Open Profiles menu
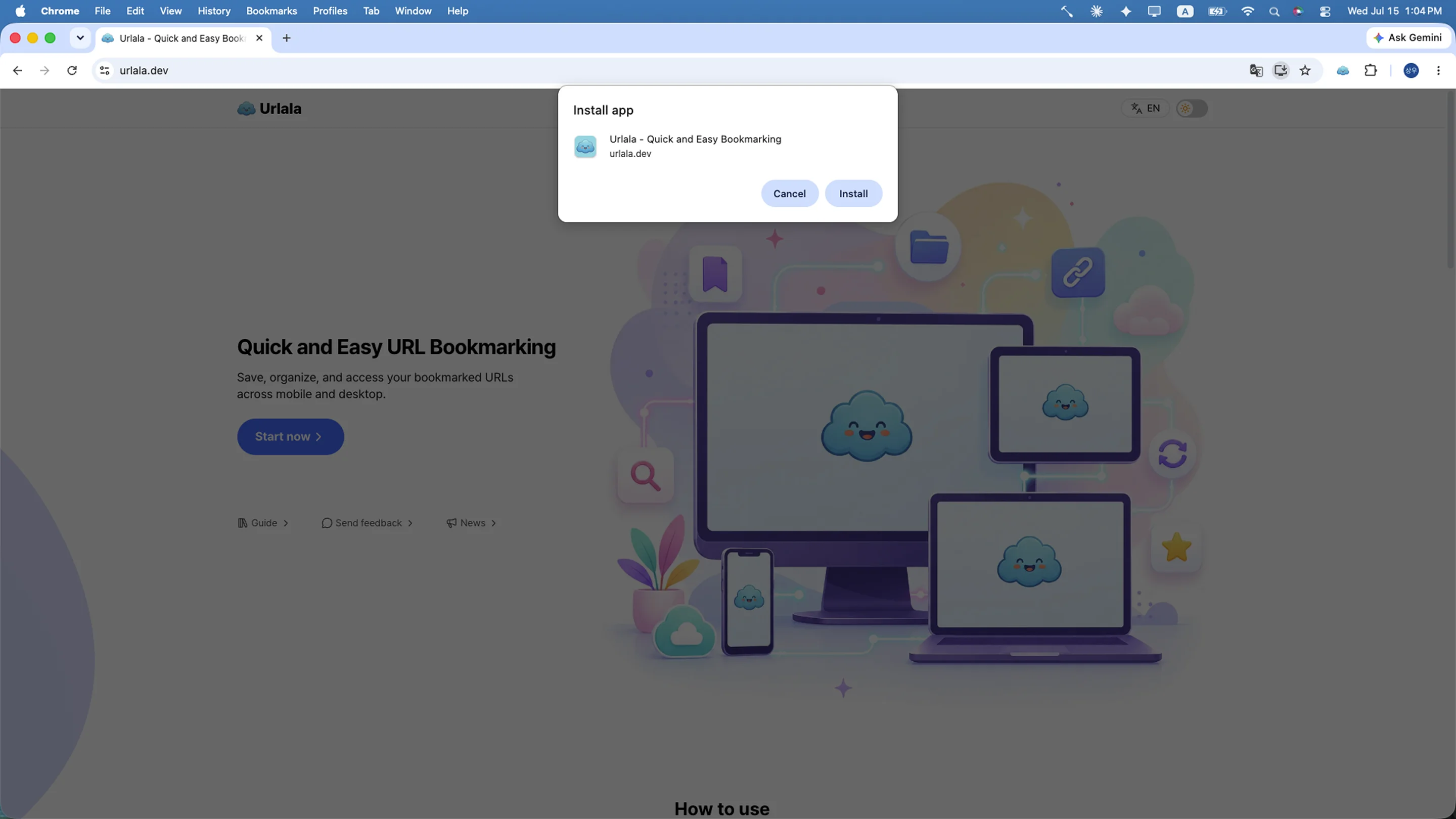Screen dimensions: 1456x819 pyautogui.click(x=330, y=11)
